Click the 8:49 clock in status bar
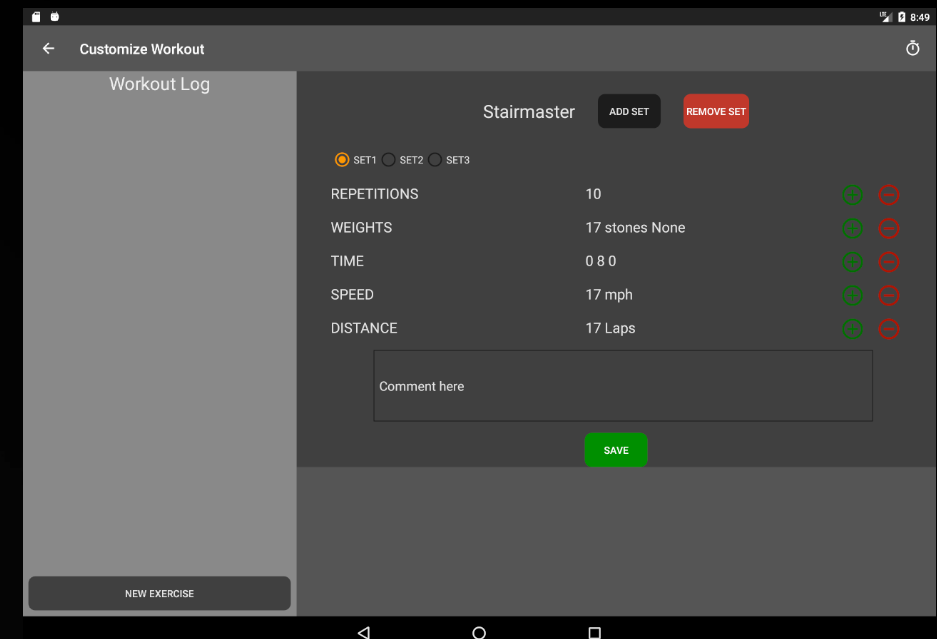This screenshot has width=937, height=639. (x=920, y=17)
